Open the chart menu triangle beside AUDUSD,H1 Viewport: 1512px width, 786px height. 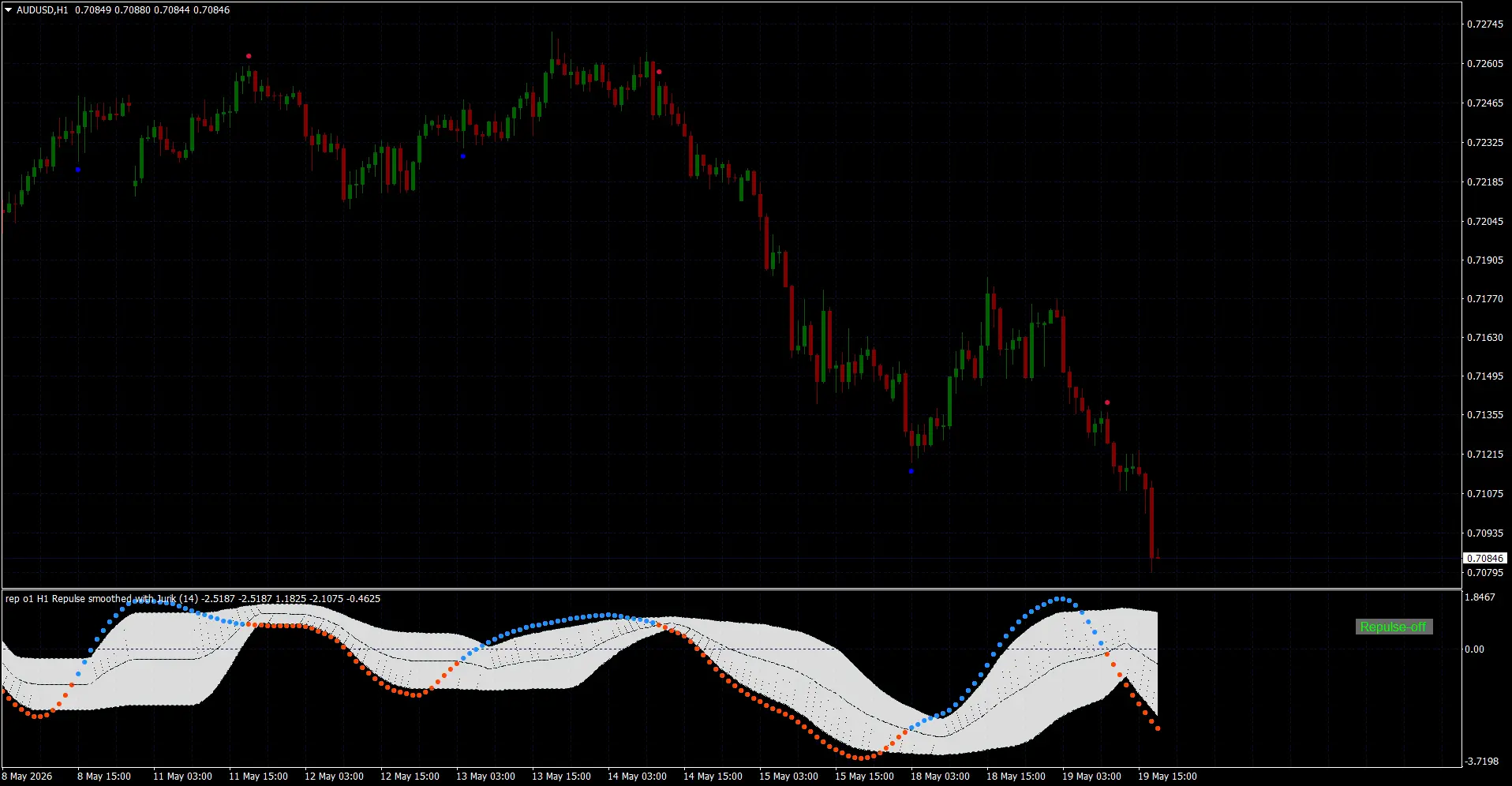pos(9,10)
